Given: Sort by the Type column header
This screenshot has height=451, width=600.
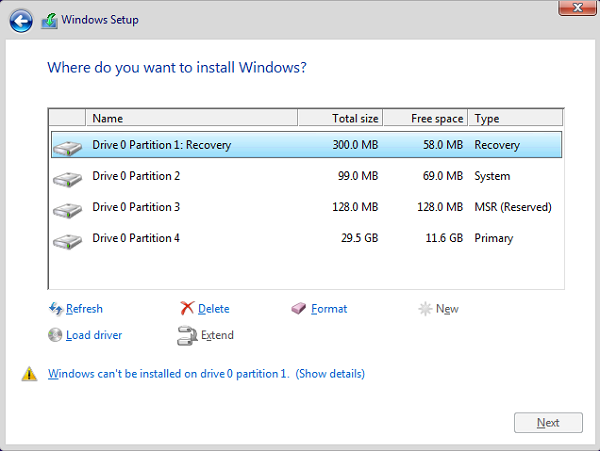Looking at the screenshot, I should (515, 118).
